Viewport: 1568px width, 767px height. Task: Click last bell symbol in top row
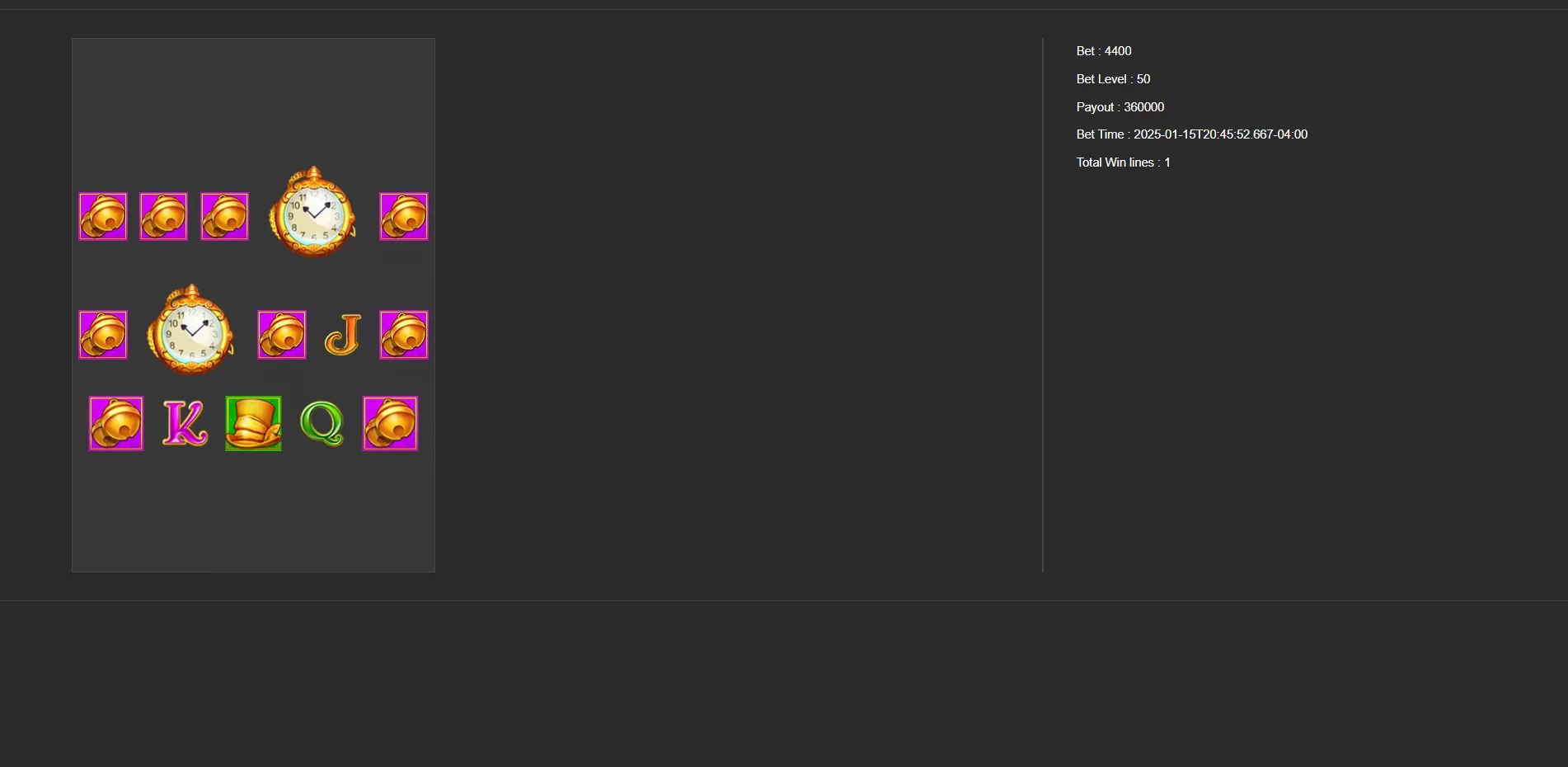coord(404,217)
